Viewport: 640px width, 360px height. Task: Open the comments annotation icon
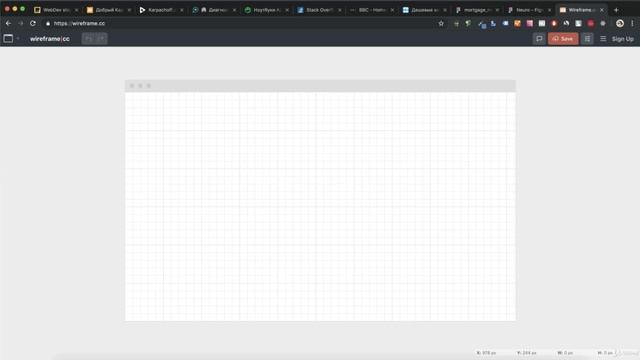pyautogui.click(x=539, y=39)
